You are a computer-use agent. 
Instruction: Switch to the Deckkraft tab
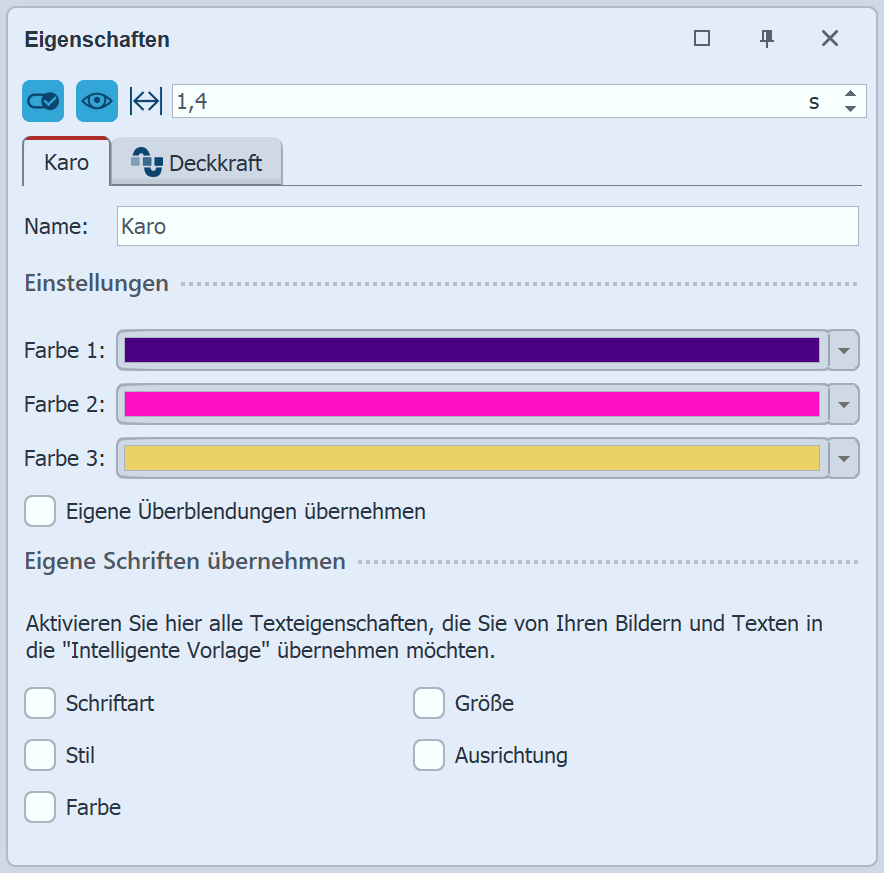click(x=197, y=163)
